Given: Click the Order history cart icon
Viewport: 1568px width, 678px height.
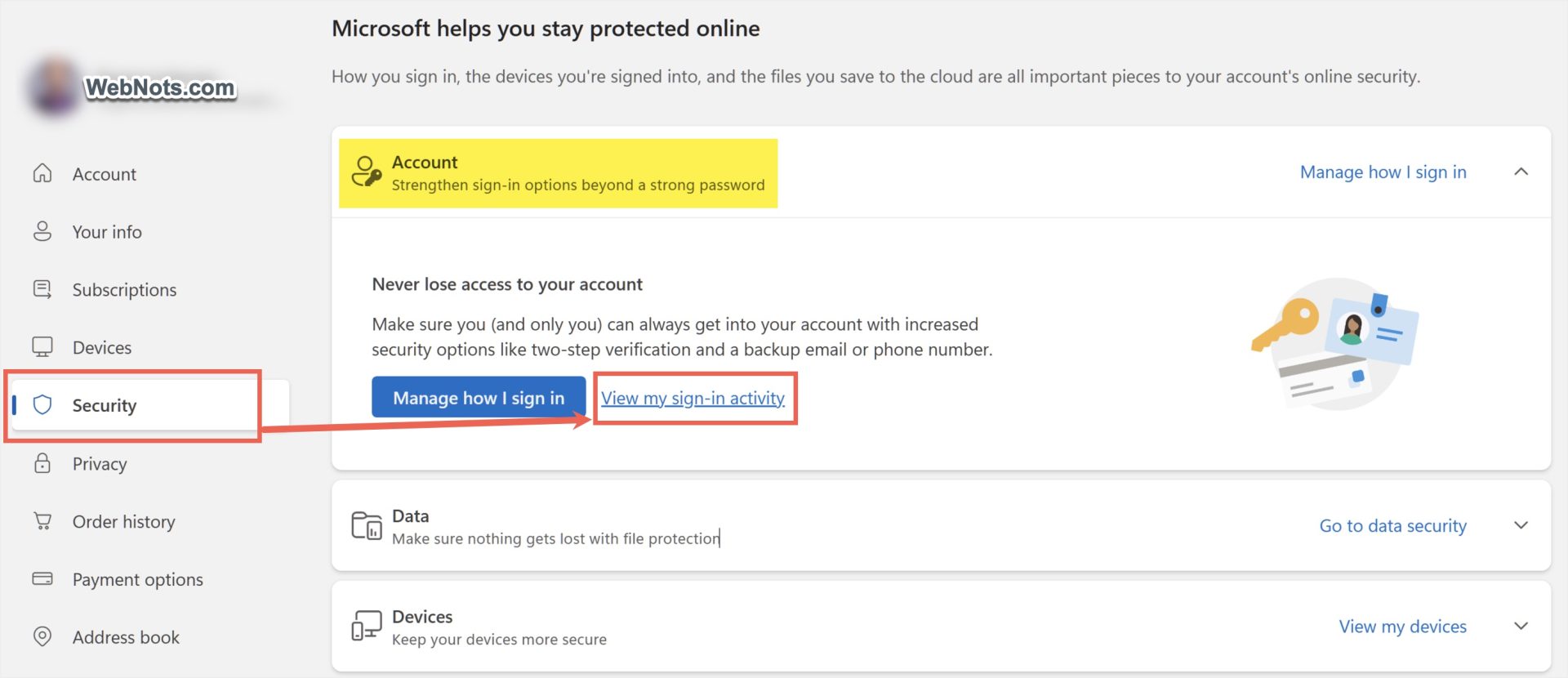Looking at the screenshot, I should pyautogui.click(x=42, y=521).
